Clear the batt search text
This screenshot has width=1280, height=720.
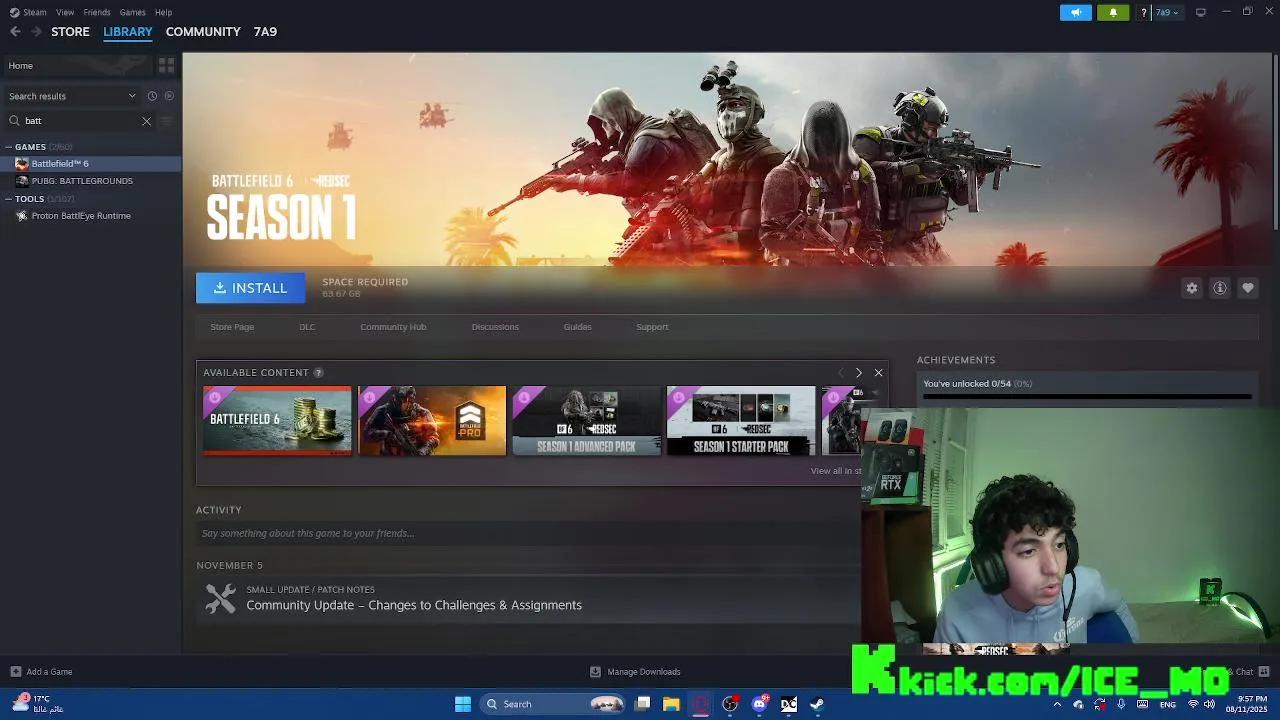pos(146,121)
